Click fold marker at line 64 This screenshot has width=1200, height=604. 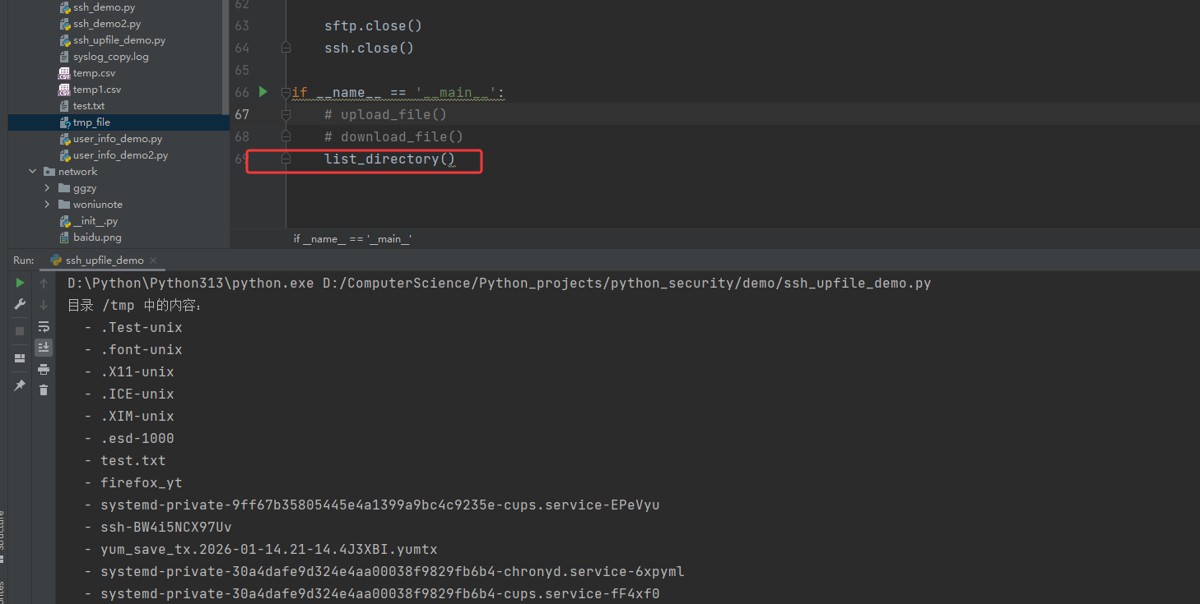point(286,47)
